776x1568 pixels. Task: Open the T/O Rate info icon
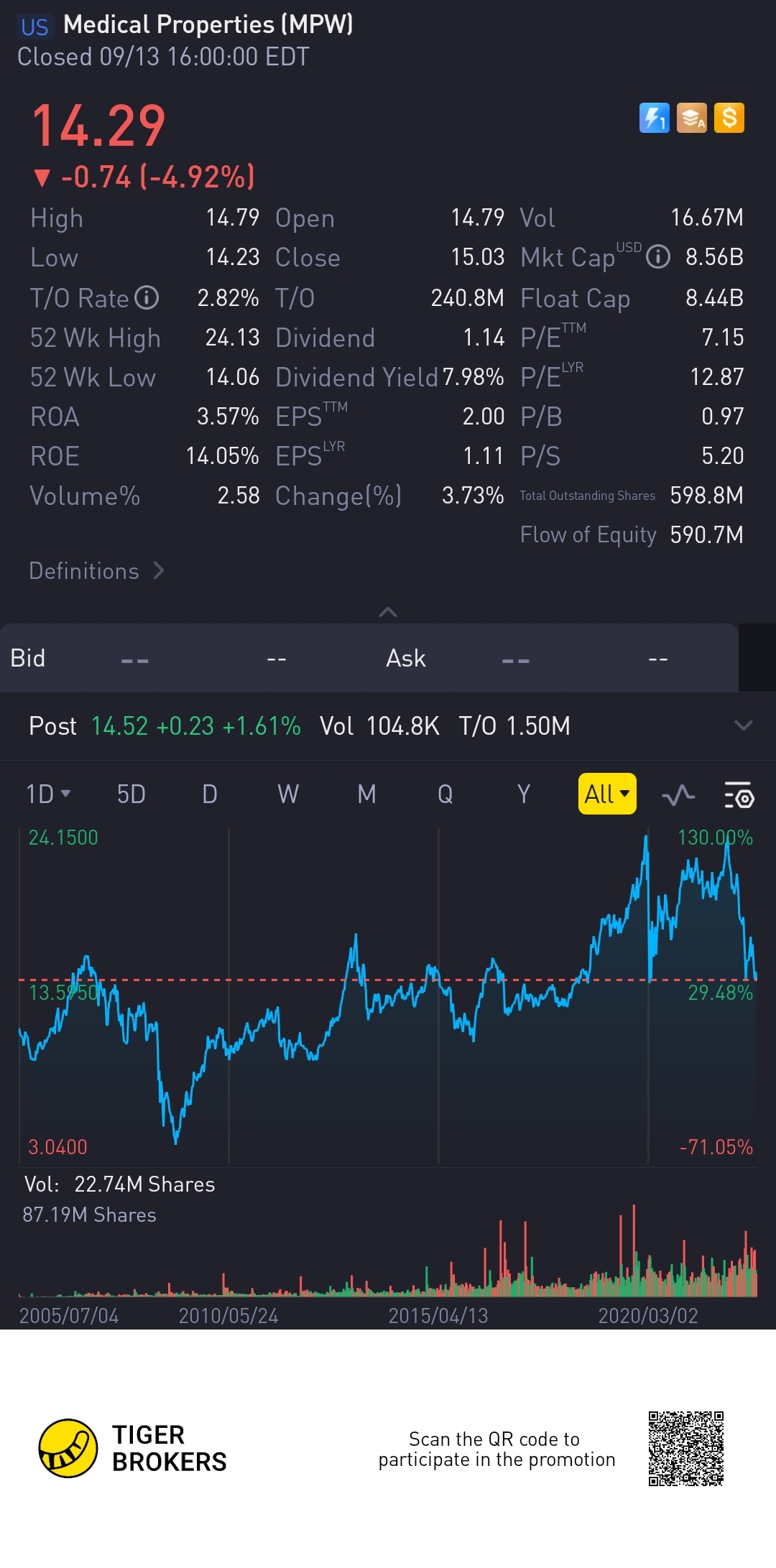[147, 297]
